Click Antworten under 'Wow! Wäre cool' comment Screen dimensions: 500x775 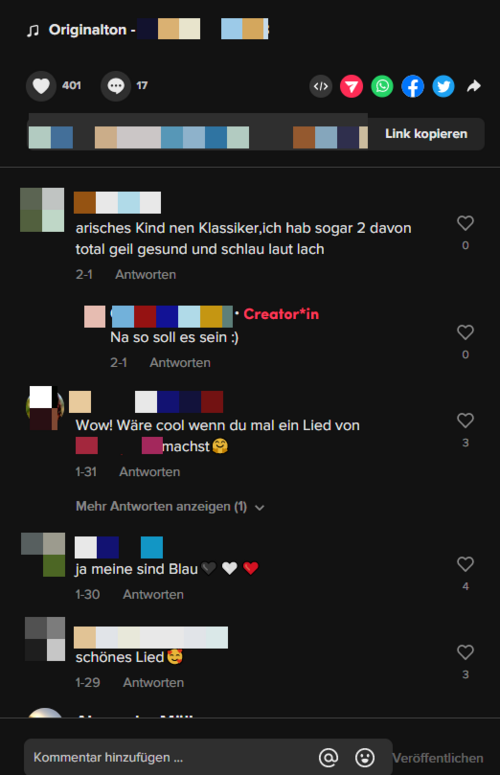click(149, 472)
